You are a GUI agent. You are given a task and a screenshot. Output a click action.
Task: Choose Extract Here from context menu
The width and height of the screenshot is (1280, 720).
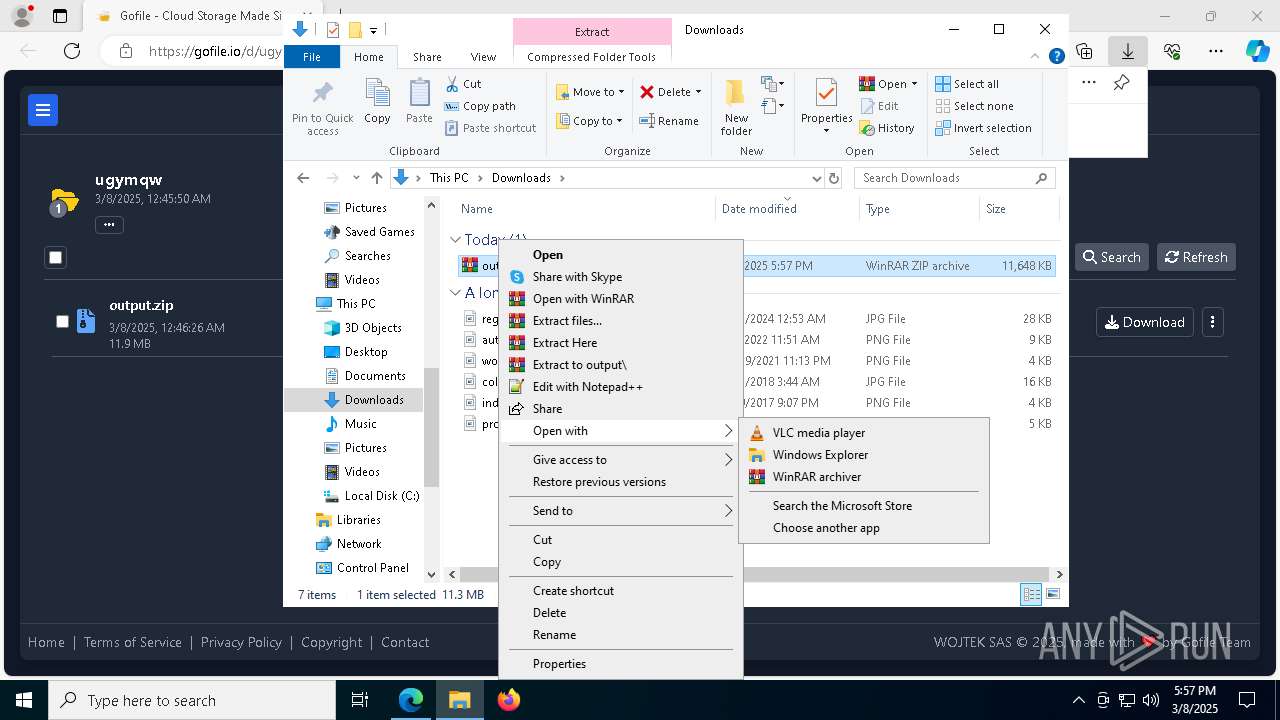[565, 343]
